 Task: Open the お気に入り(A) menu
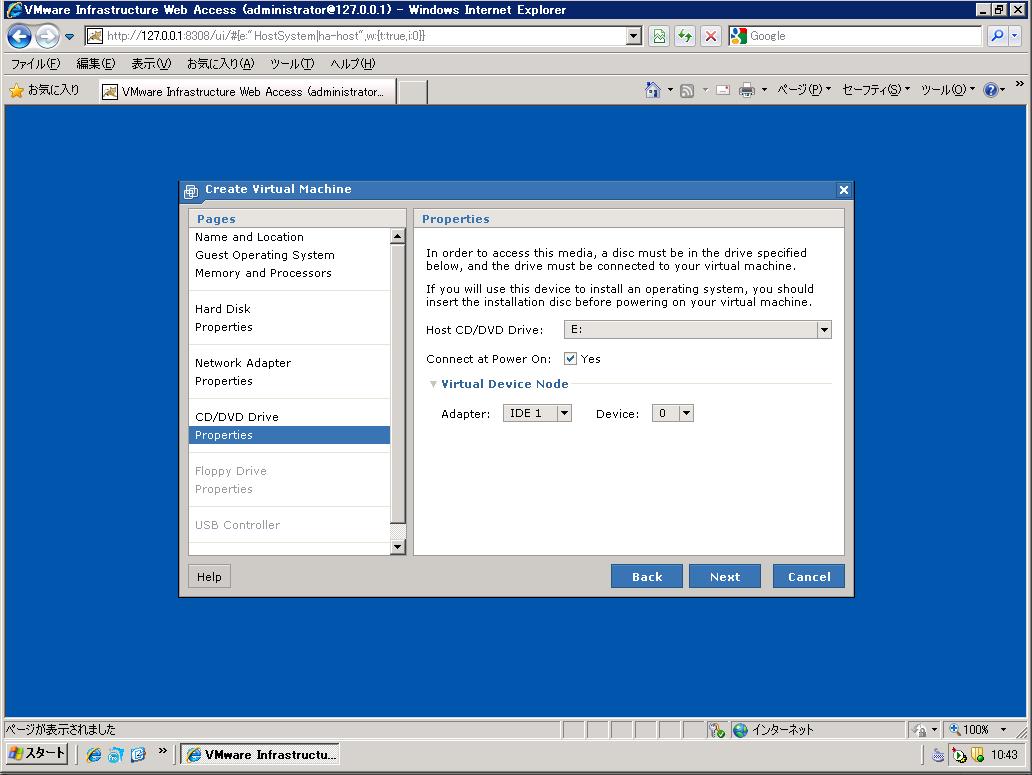click(220, 64)
